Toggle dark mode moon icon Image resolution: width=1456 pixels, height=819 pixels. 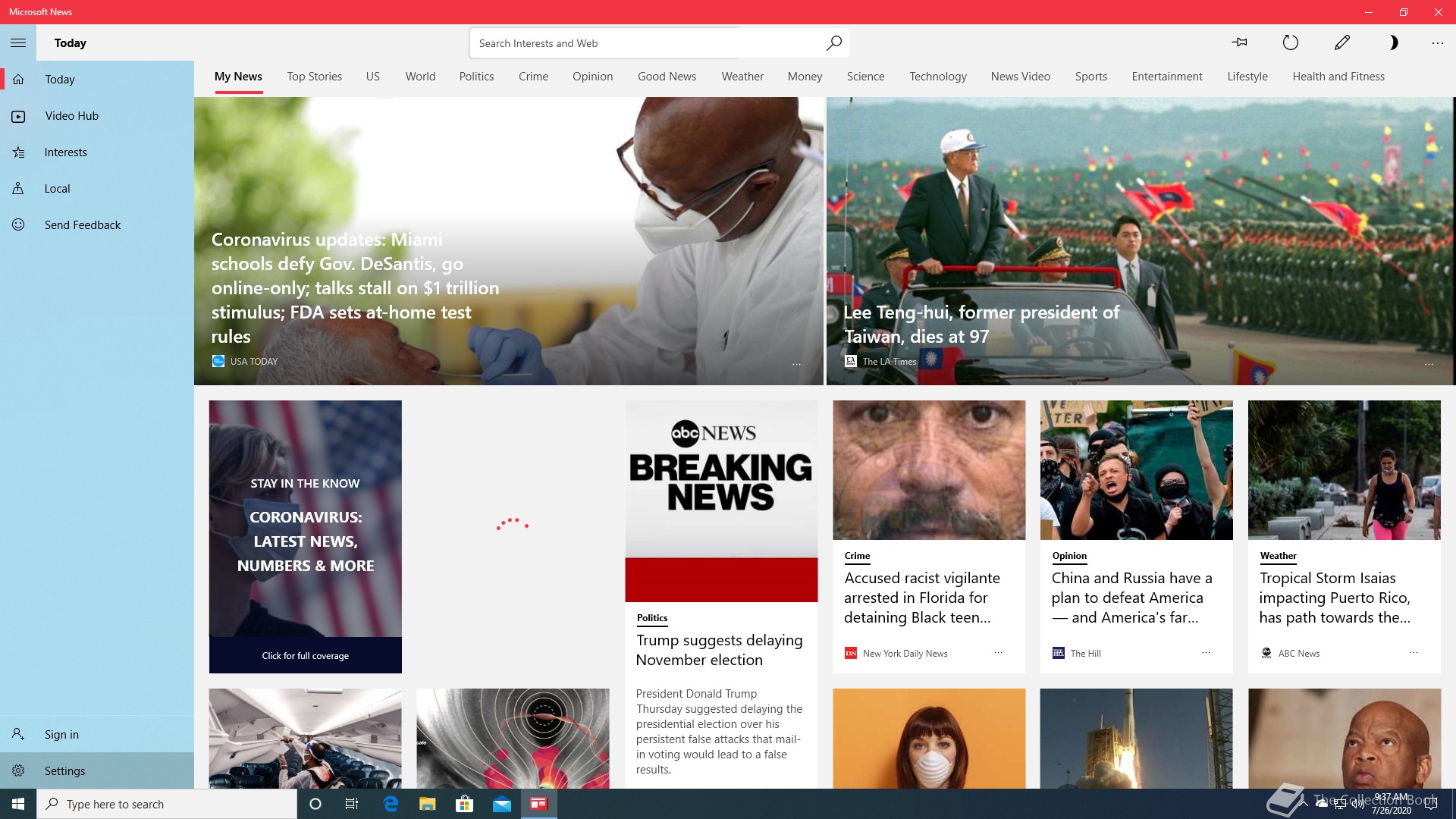[1393, 42]
